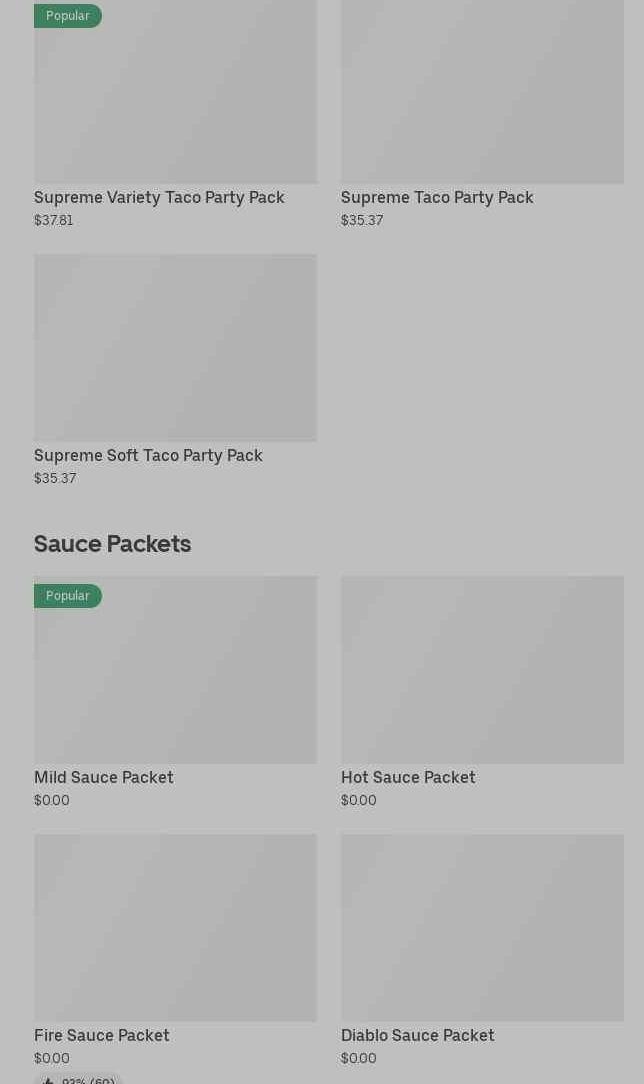
Task: Select the Diablo Sauce Packet name
Action: [x=418, y=1035]
